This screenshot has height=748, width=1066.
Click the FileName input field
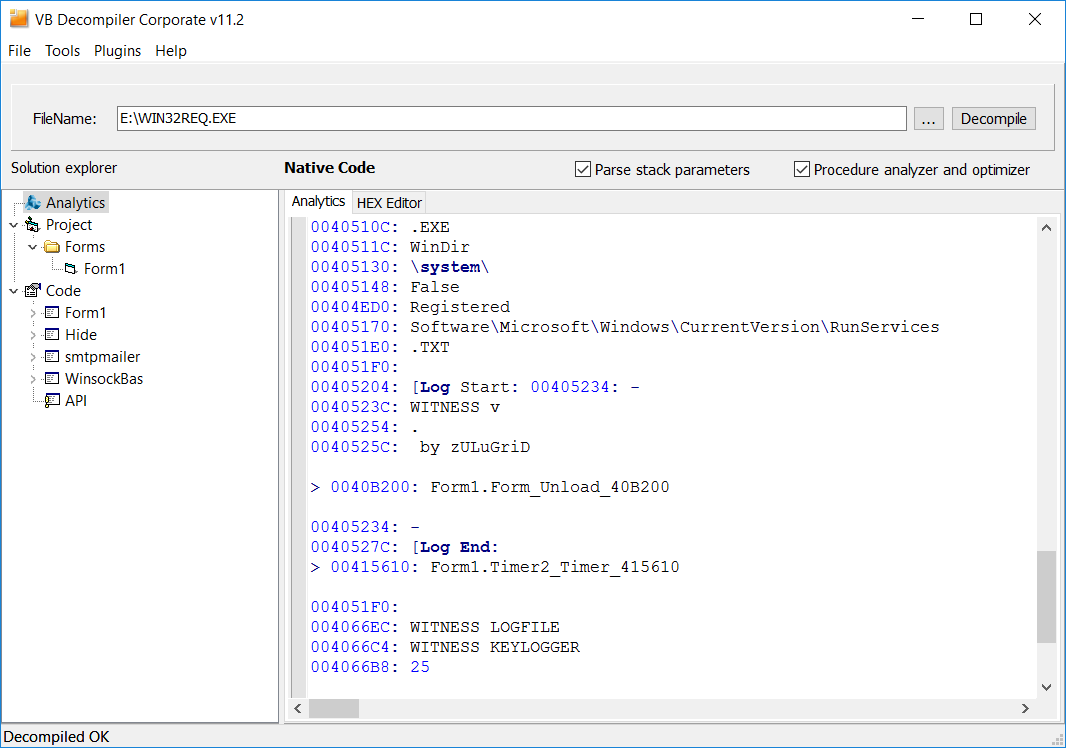(511, 118)
